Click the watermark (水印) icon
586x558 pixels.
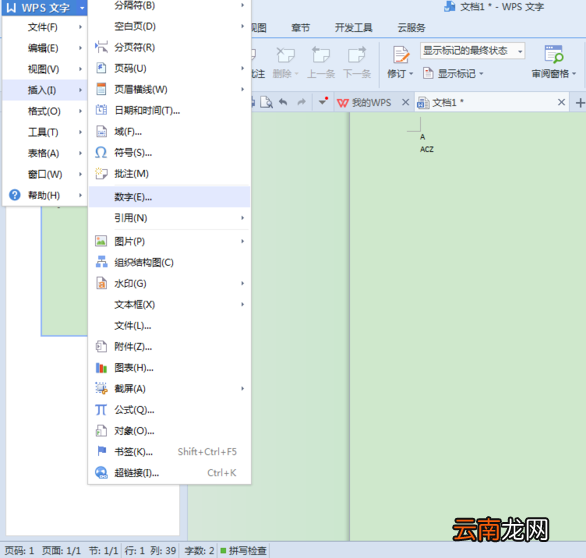click(101, 283)
